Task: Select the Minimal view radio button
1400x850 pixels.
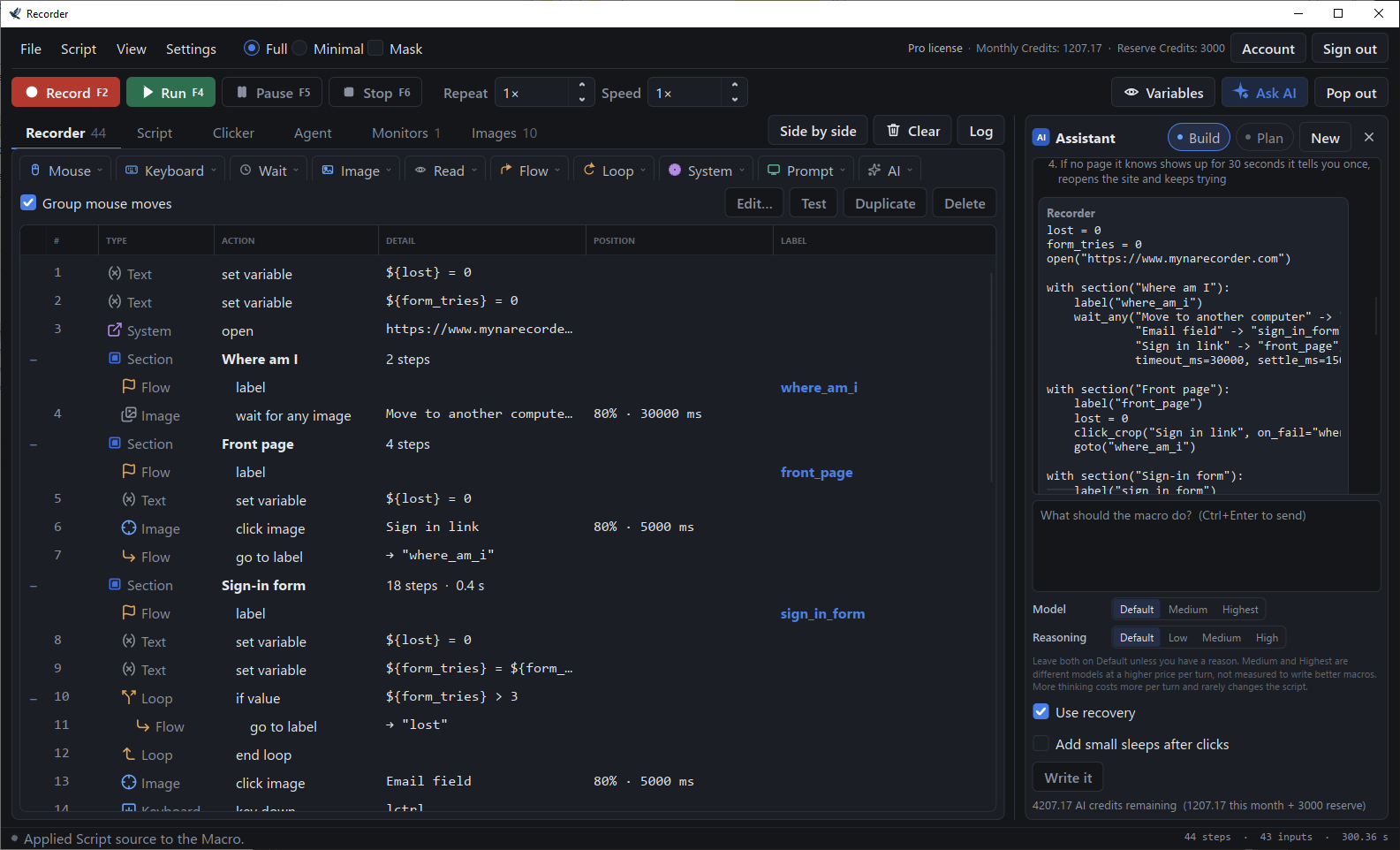Action: click(300, 48)
